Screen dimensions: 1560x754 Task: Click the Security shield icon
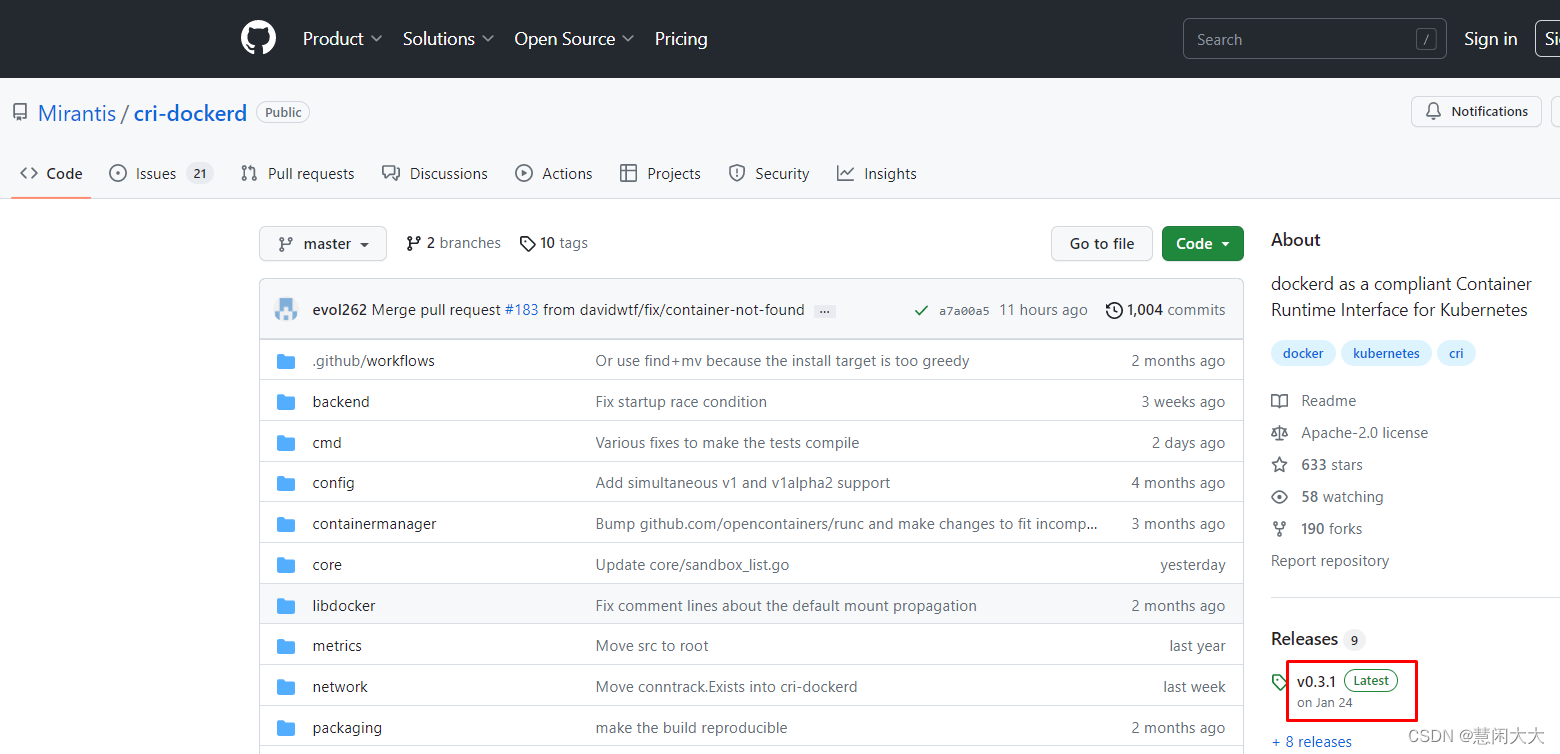737,173
